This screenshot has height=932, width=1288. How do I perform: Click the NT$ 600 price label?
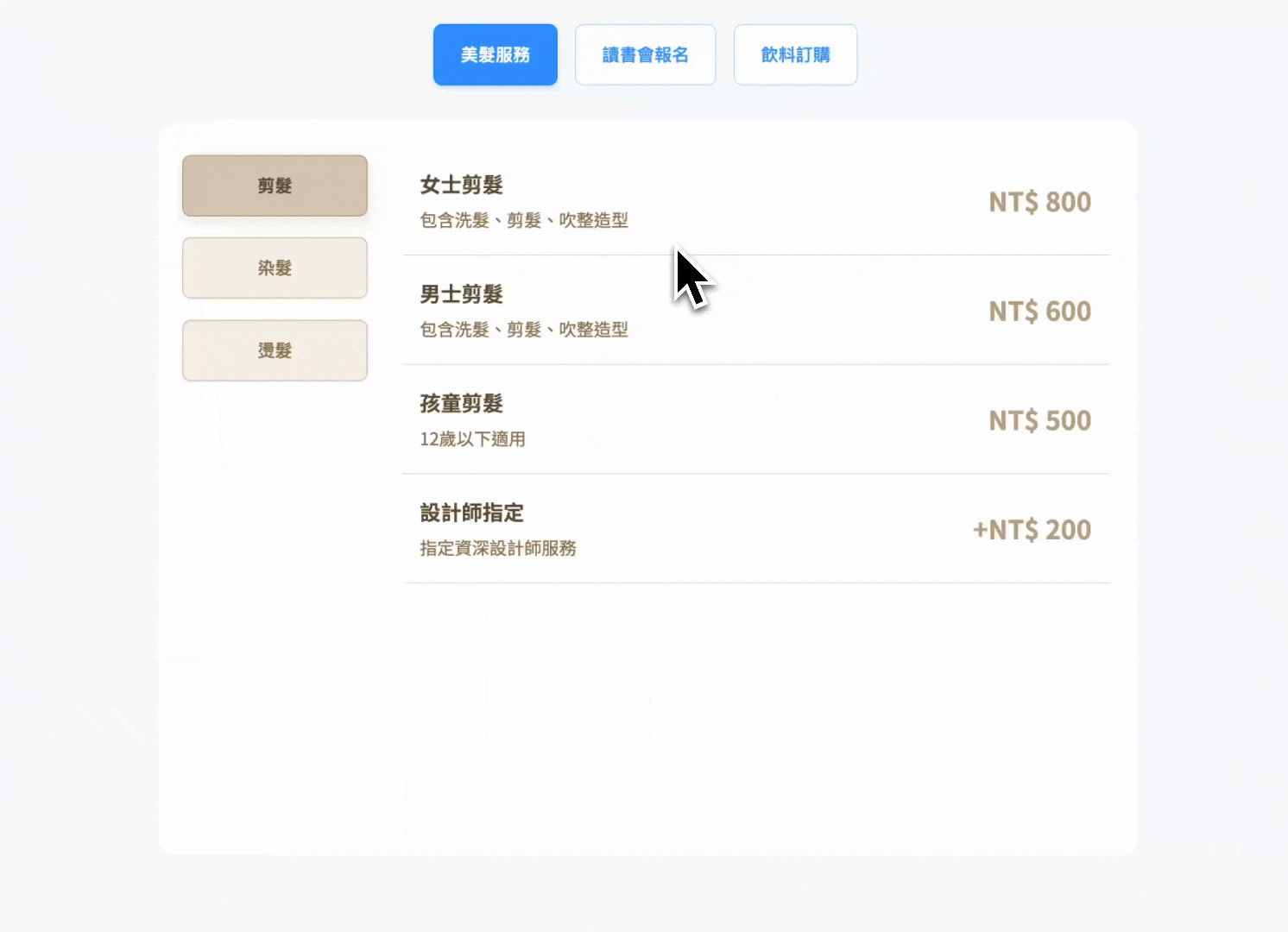(x=1039, y=312)
